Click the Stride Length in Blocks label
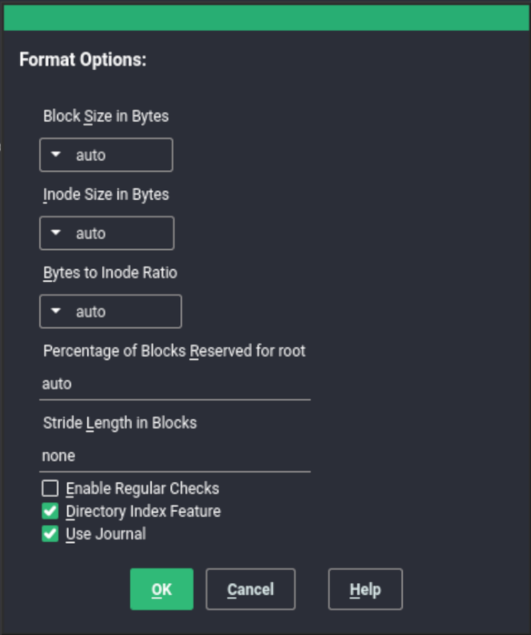The height and width of the screenshot is (635, 531). 120,423
